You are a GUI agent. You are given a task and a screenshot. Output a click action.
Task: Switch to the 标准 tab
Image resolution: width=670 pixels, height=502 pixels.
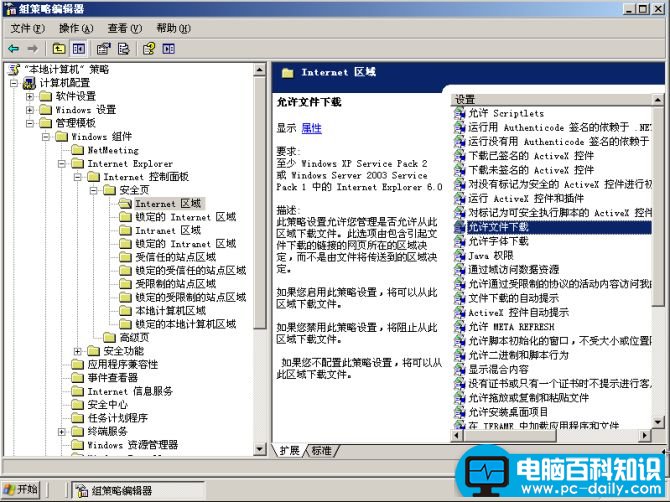tap(321, 450)
